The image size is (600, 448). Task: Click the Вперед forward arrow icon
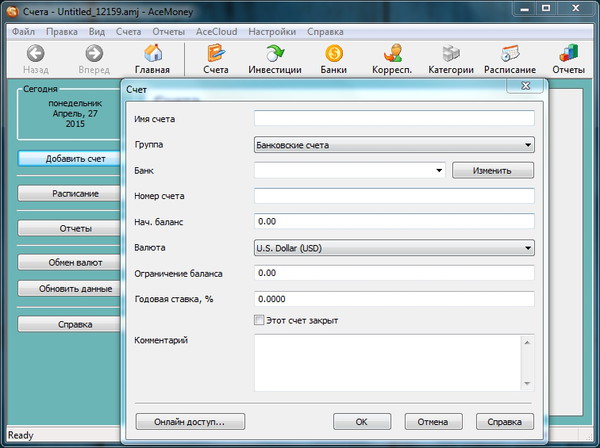[93, 53]
